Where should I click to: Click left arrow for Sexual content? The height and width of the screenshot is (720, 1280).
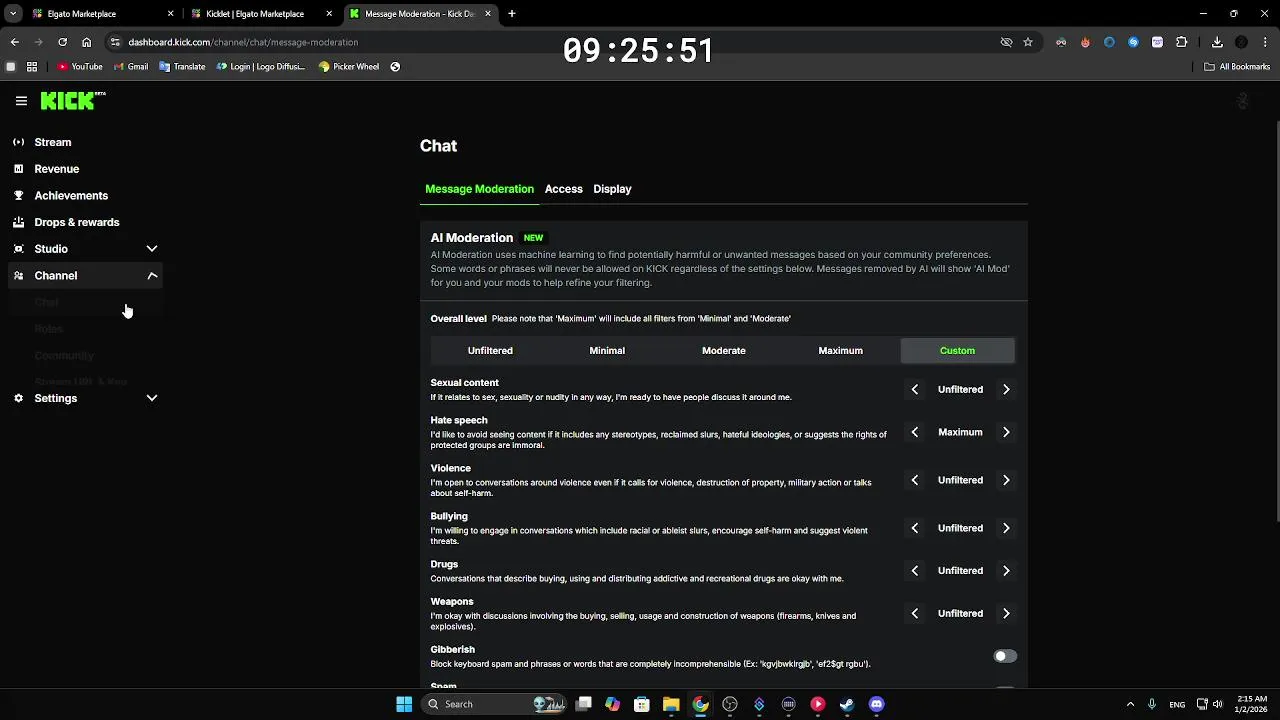[914, 389]
